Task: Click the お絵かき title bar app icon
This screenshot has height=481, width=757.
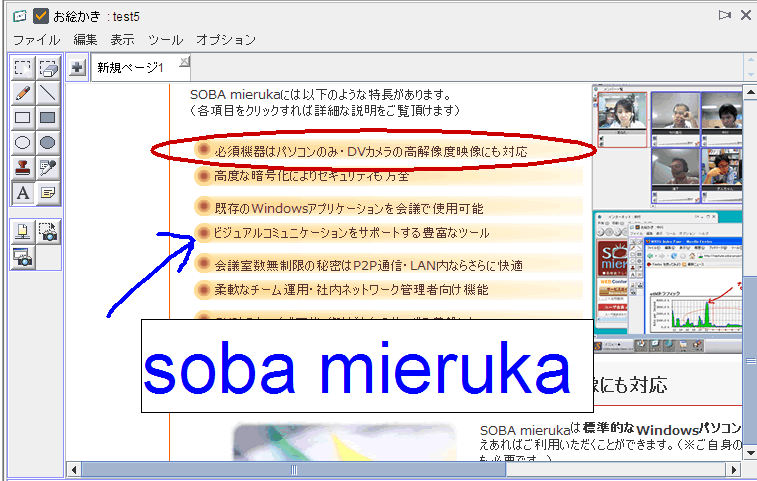Action: 20,16
